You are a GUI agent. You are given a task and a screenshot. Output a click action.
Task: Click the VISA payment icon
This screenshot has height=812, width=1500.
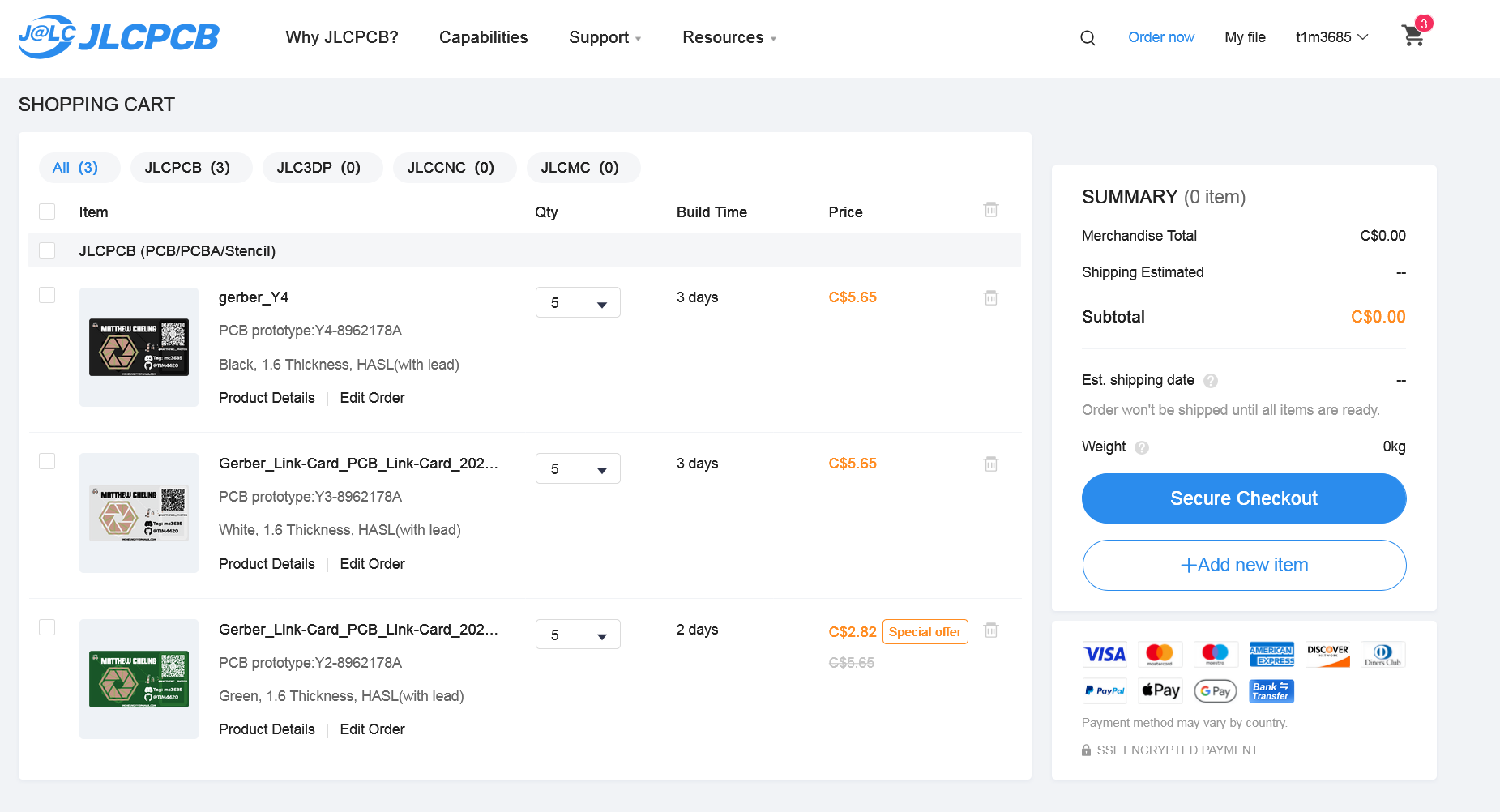coord(1105,654)
